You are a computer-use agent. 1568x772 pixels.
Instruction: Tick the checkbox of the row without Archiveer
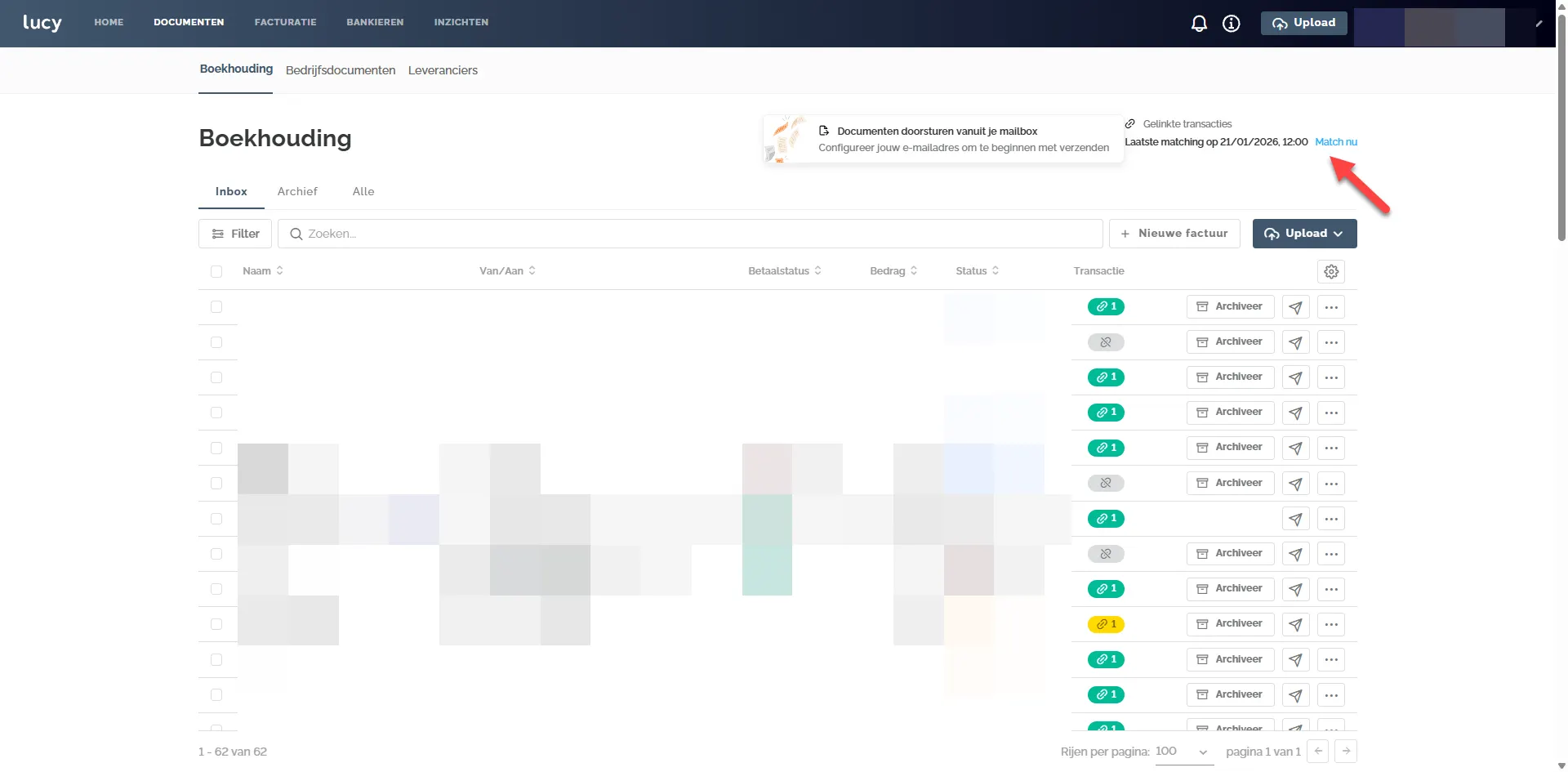click(x=216, y=519)
